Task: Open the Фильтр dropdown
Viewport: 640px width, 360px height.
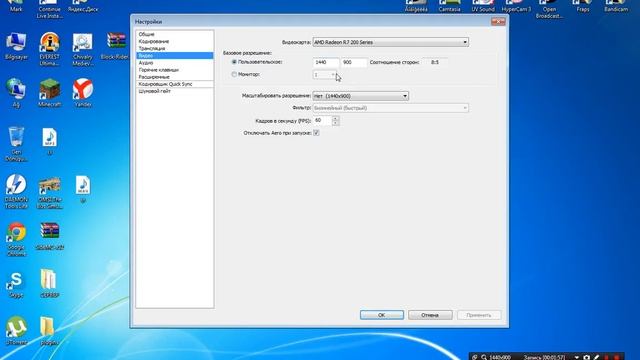Action: [x=391, y=108]
